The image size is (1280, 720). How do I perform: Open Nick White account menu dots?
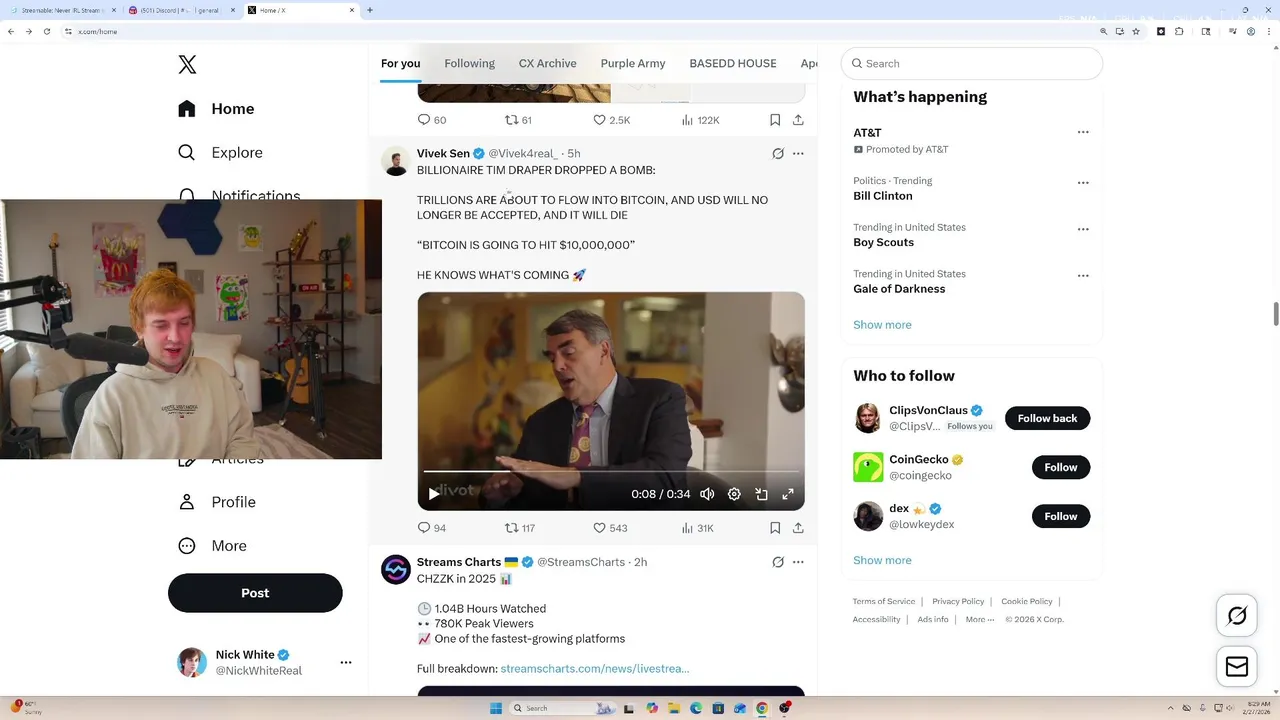tap(346, 662)
